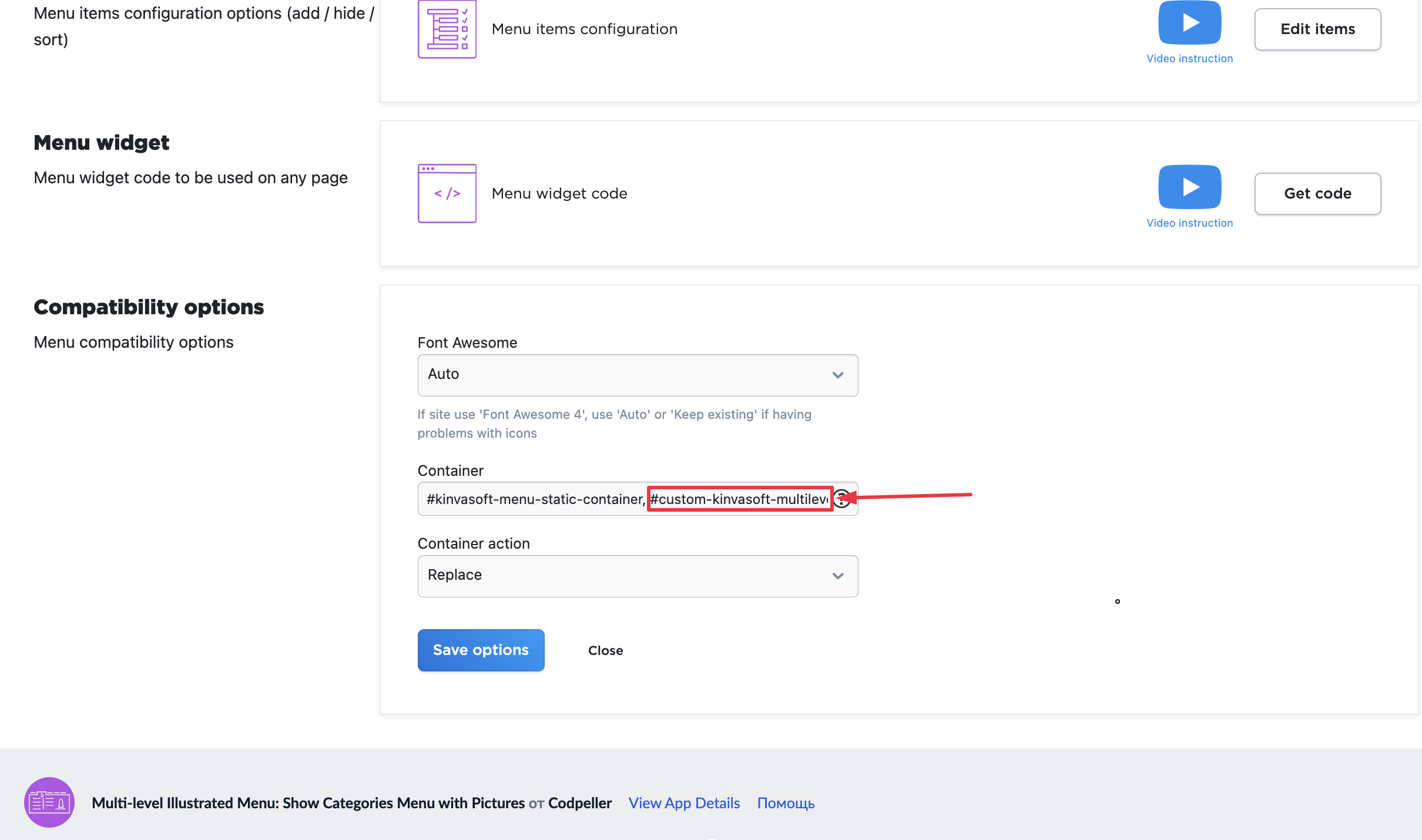Play the Menu items video instruction
The width and height of the screenshot is (1422, 840).
pos(1189,23)
